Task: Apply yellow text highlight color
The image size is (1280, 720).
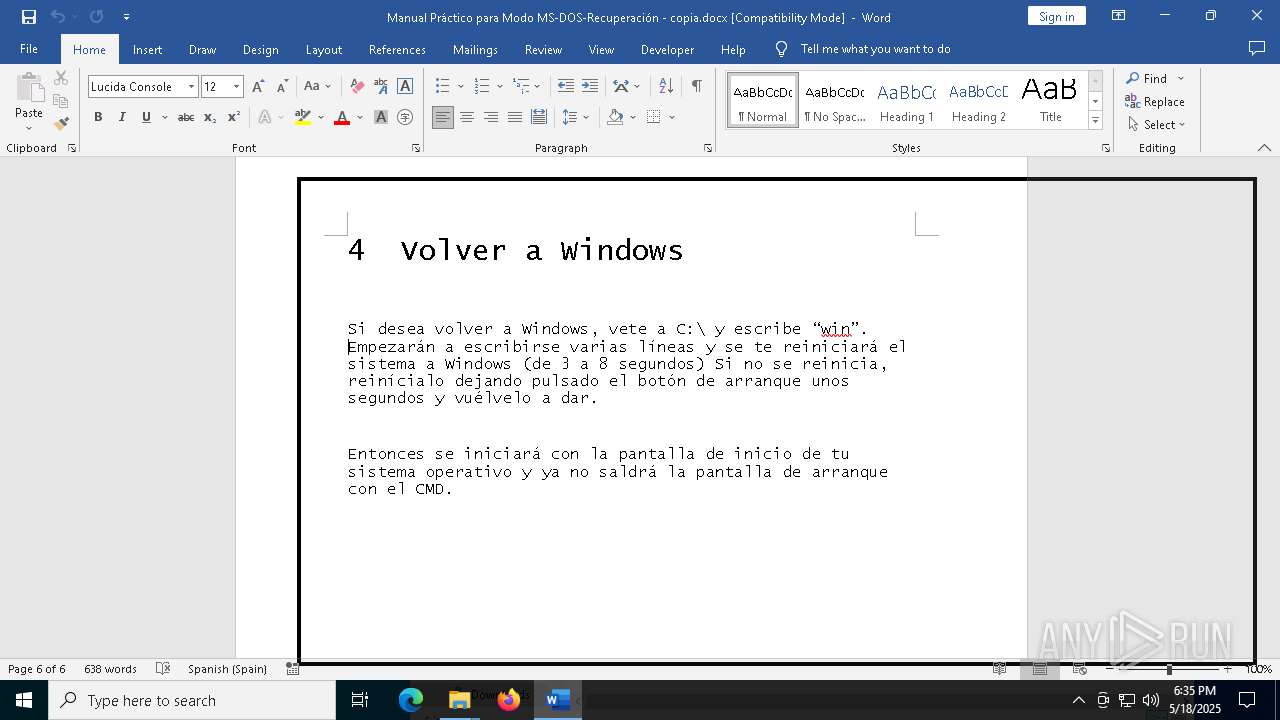Action: tap(303, 117)
